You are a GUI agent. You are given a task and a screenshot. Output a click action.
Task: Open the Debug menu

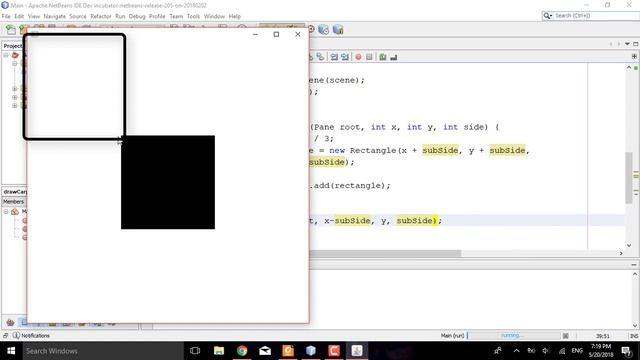pyautogui.click(x=137, y=16)
